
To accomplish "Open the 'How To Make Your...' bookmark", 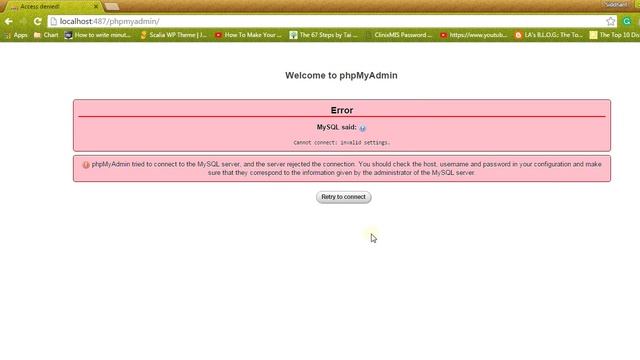I will coord(248,35).
